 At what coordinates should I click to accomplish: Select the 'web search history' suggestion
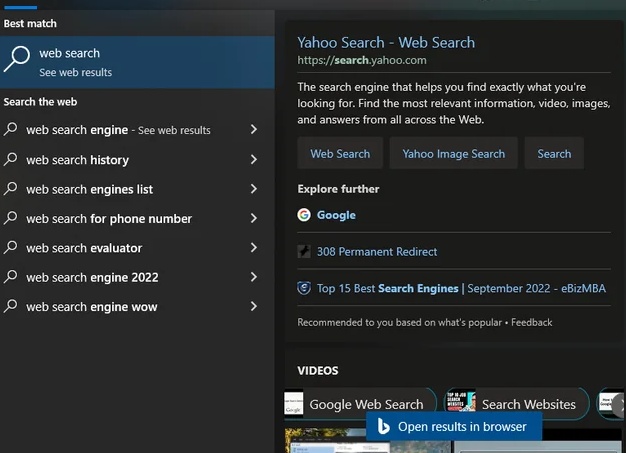pos(137,160)
